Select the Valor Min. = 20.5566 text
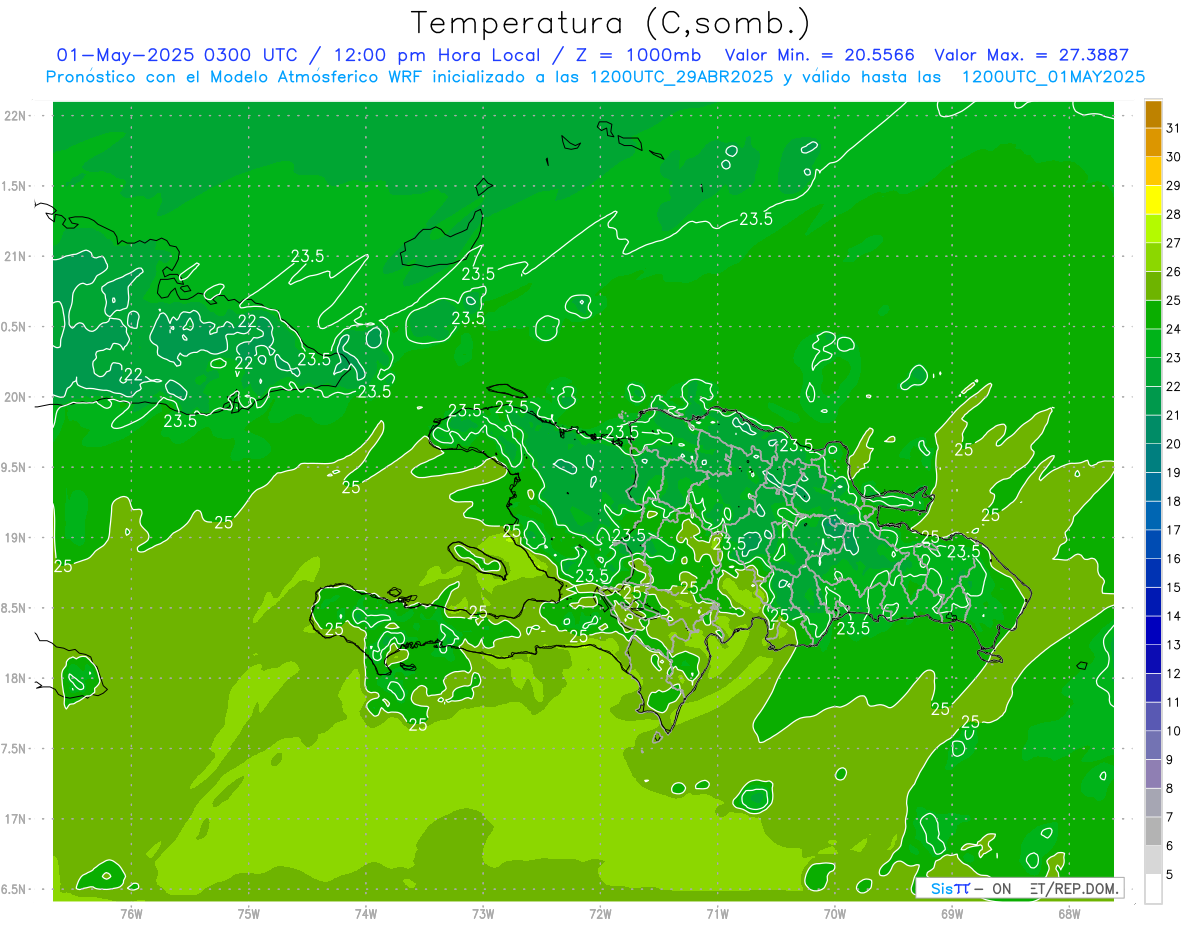Screen dimensions: 1200x927 819,55
